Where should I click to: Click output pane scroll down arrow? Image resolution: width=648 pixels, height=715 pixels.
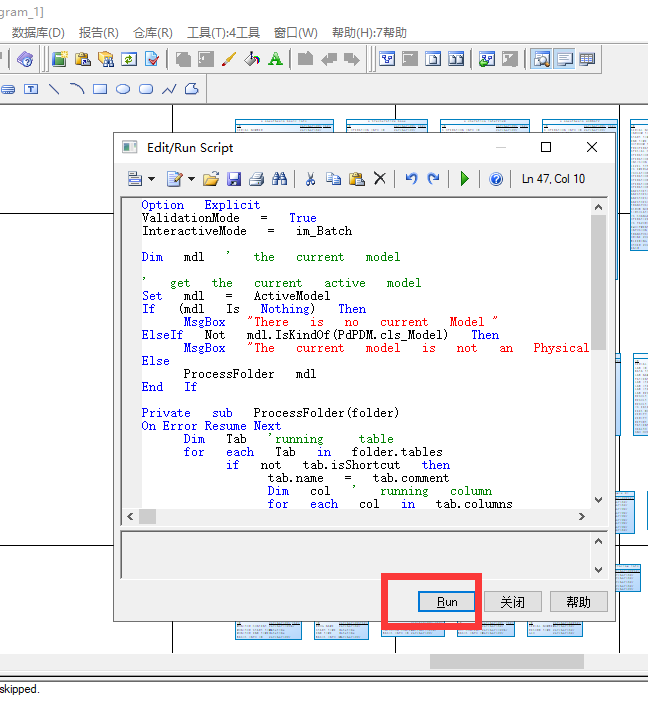click(x=599, y=570)
